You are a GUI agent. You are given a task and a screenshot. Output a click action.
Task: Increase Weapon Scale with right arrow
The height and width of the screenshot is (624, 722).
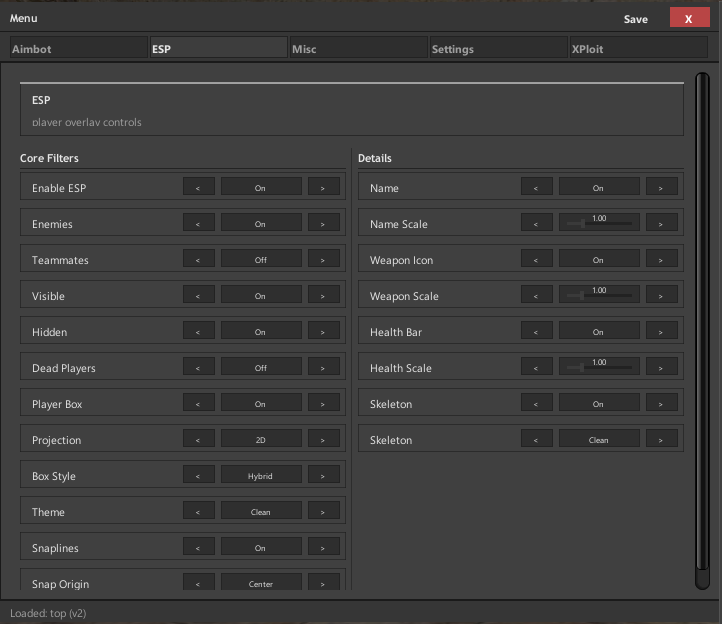click(x=662, y=294)
